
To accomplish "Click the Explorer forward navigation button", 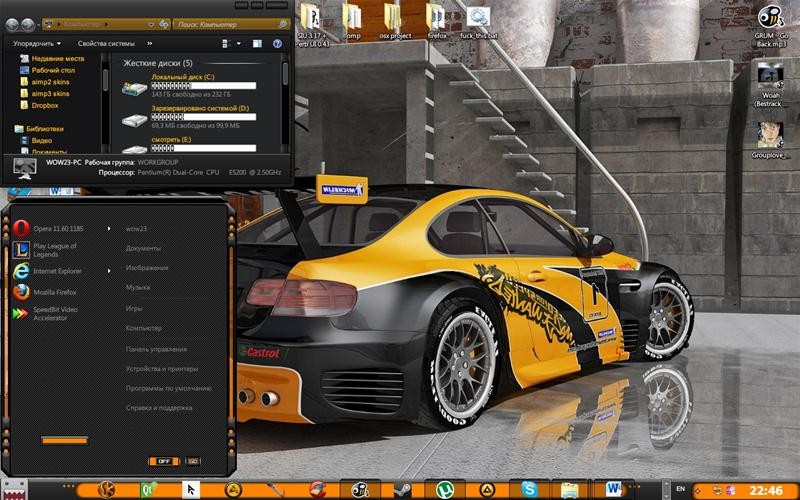I will tap(28, 24).
